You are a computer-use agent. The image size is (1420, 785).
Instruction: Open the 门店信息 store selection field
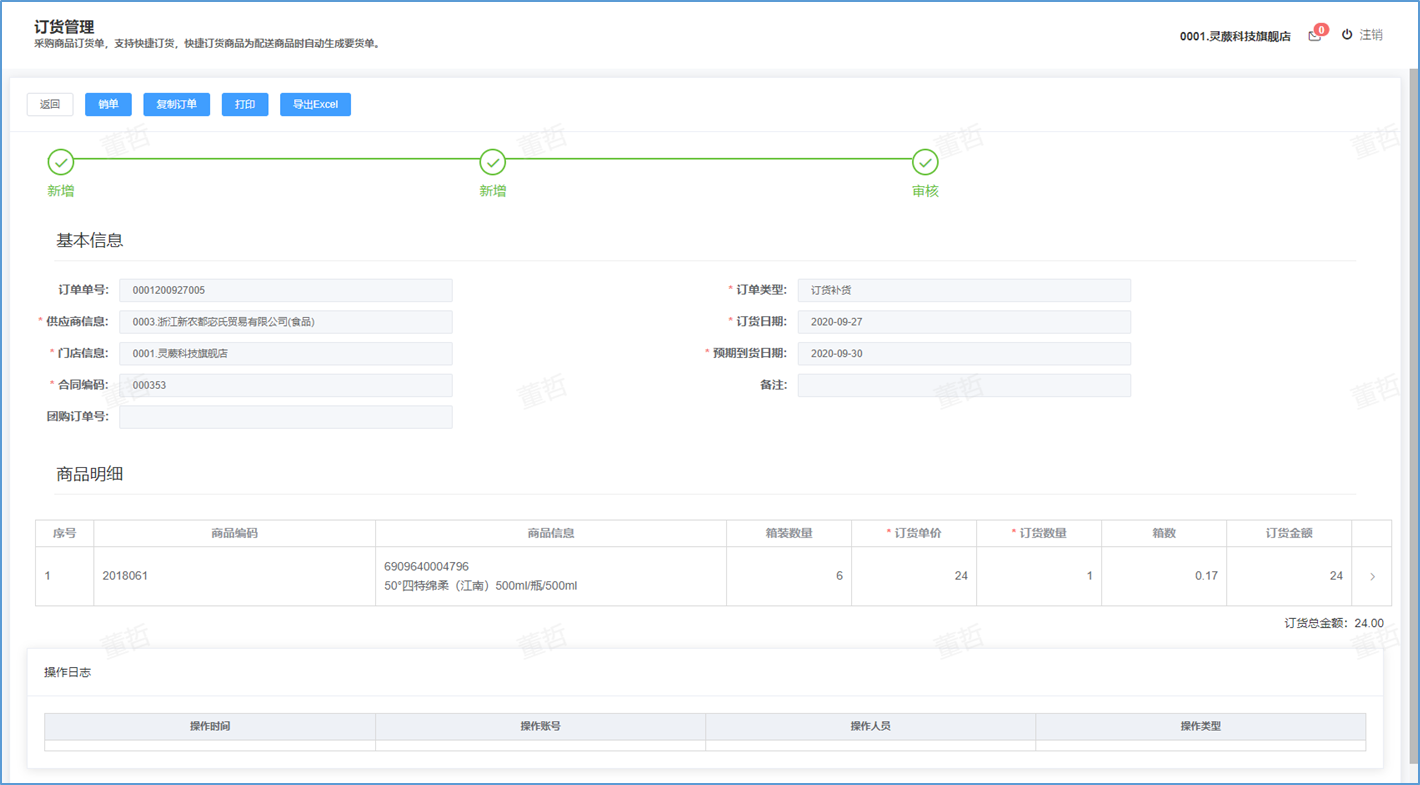pos(285,353)
